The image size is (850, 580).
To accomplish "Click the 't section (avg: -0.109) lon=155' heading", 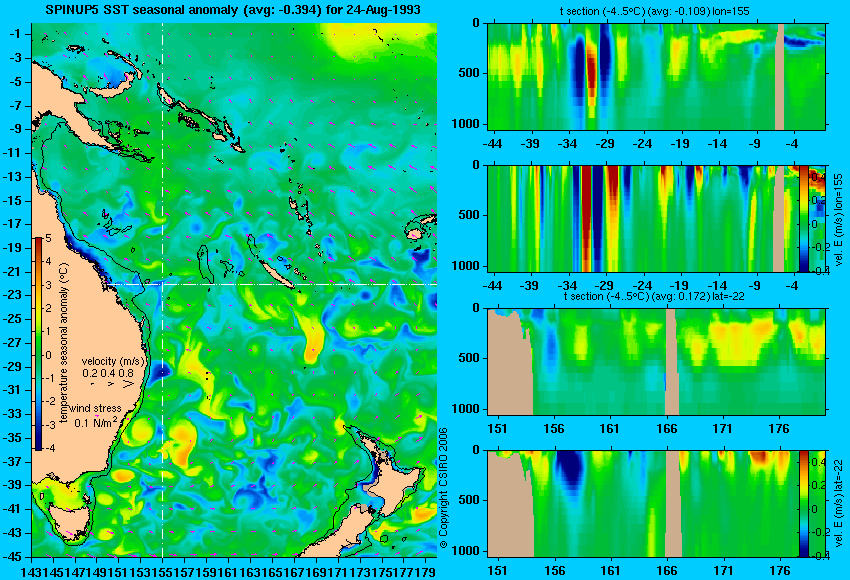I will pyautogui.click(x=654, y=11).
